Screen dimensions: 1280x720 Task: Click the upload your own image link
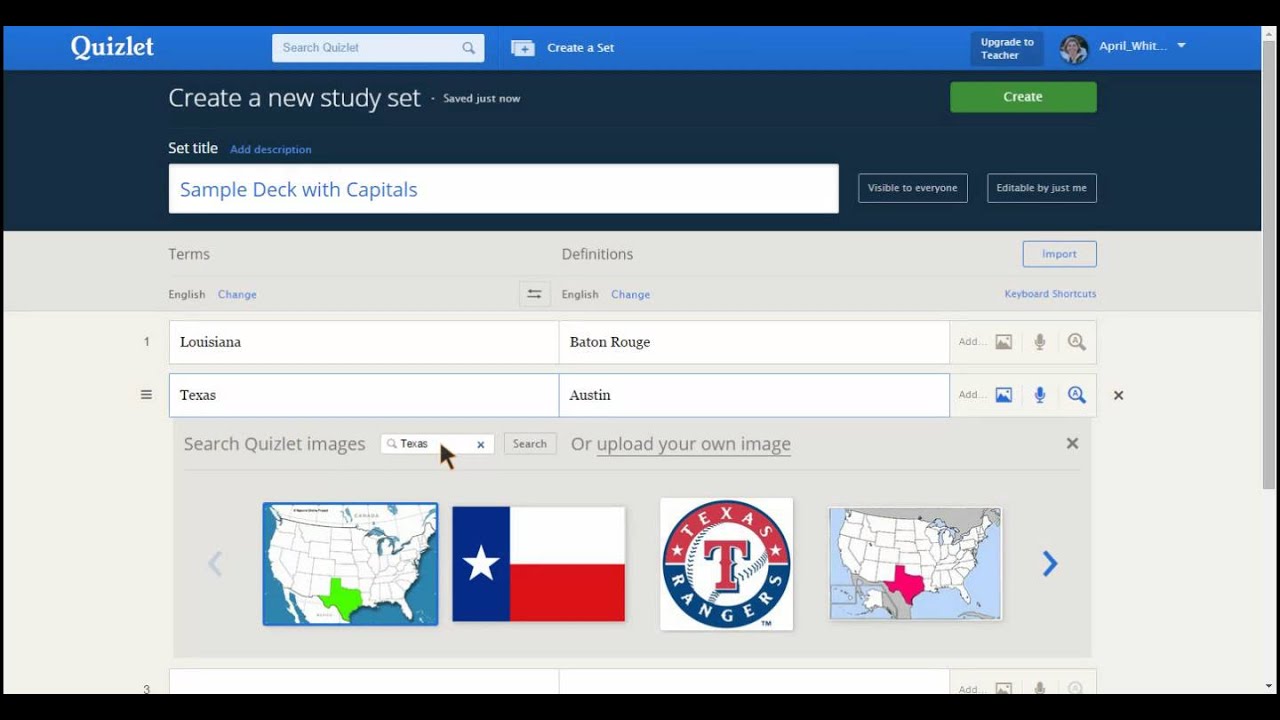(693, 444)
